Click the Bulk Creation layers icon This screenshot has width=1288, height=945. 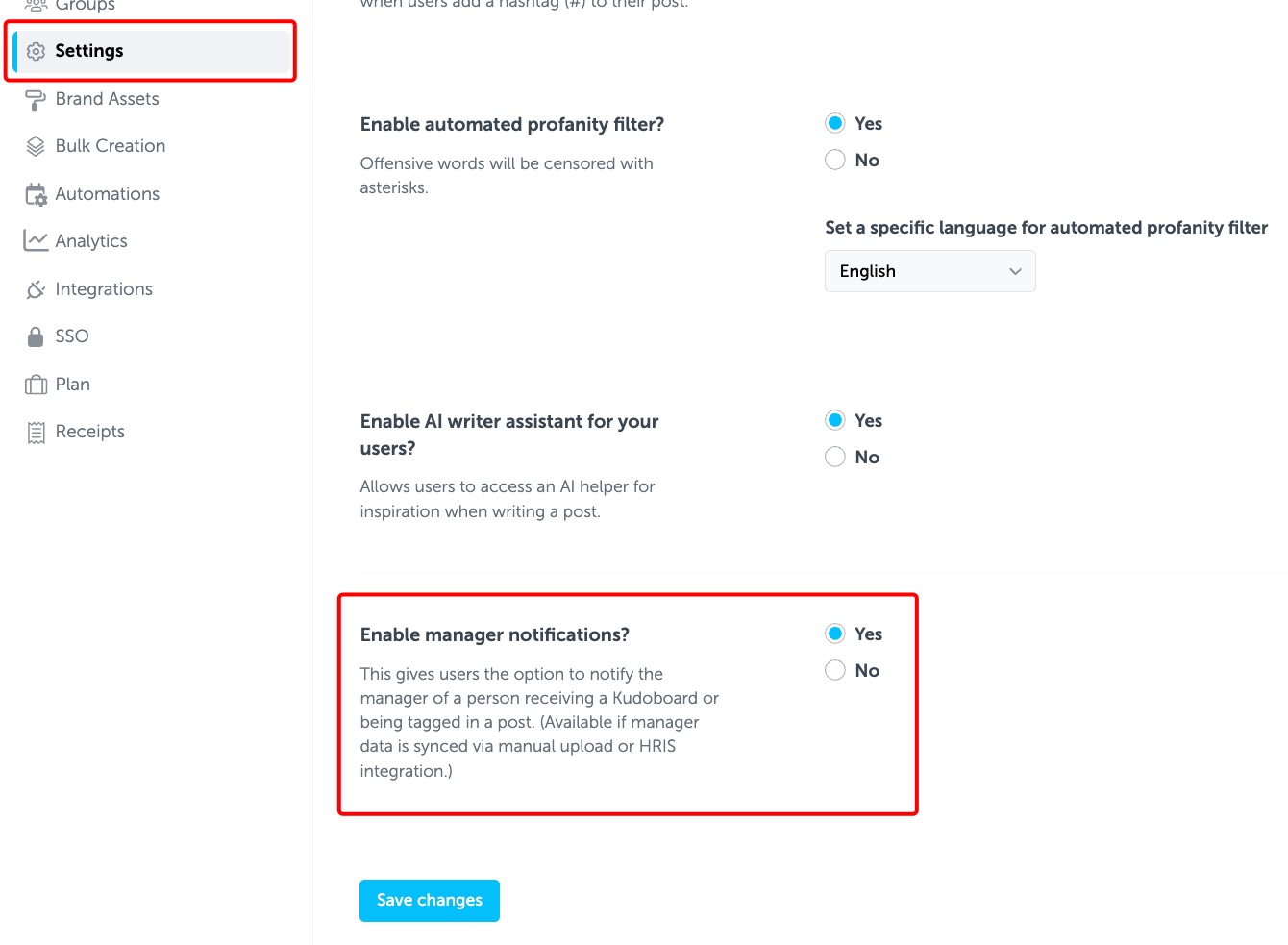pyautogui.click(x=36, y=145)
